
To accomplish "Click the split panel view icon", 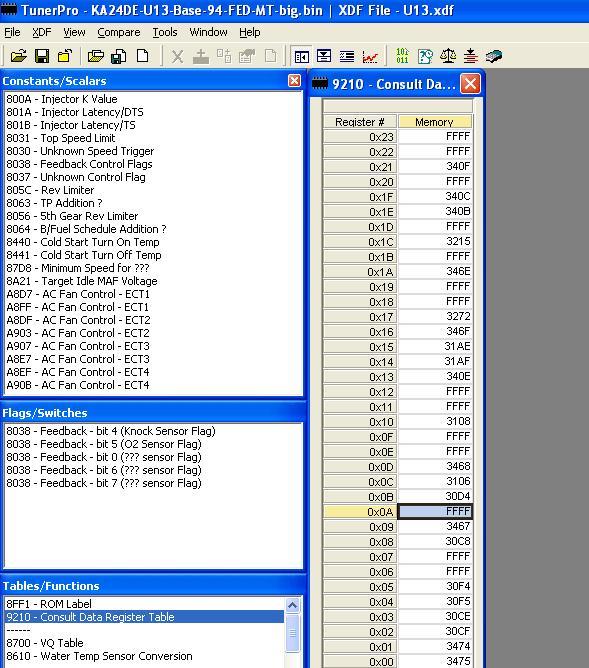I will coord(324,56).
